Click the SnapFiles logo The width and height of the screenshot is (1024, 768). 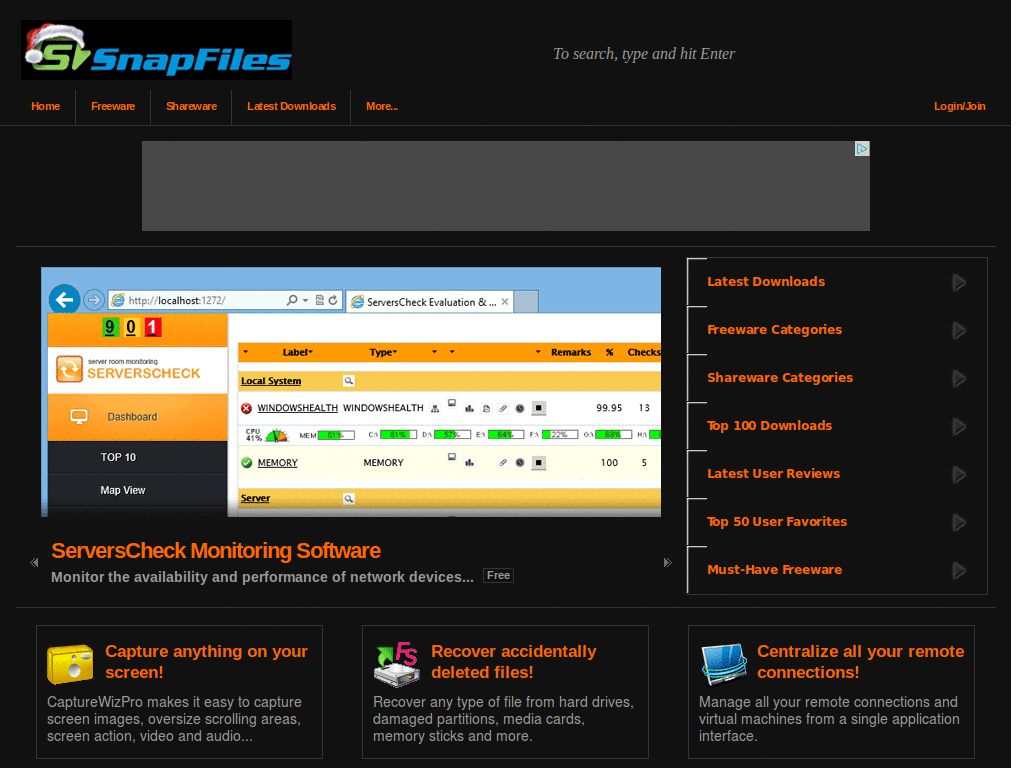(157, 50)
